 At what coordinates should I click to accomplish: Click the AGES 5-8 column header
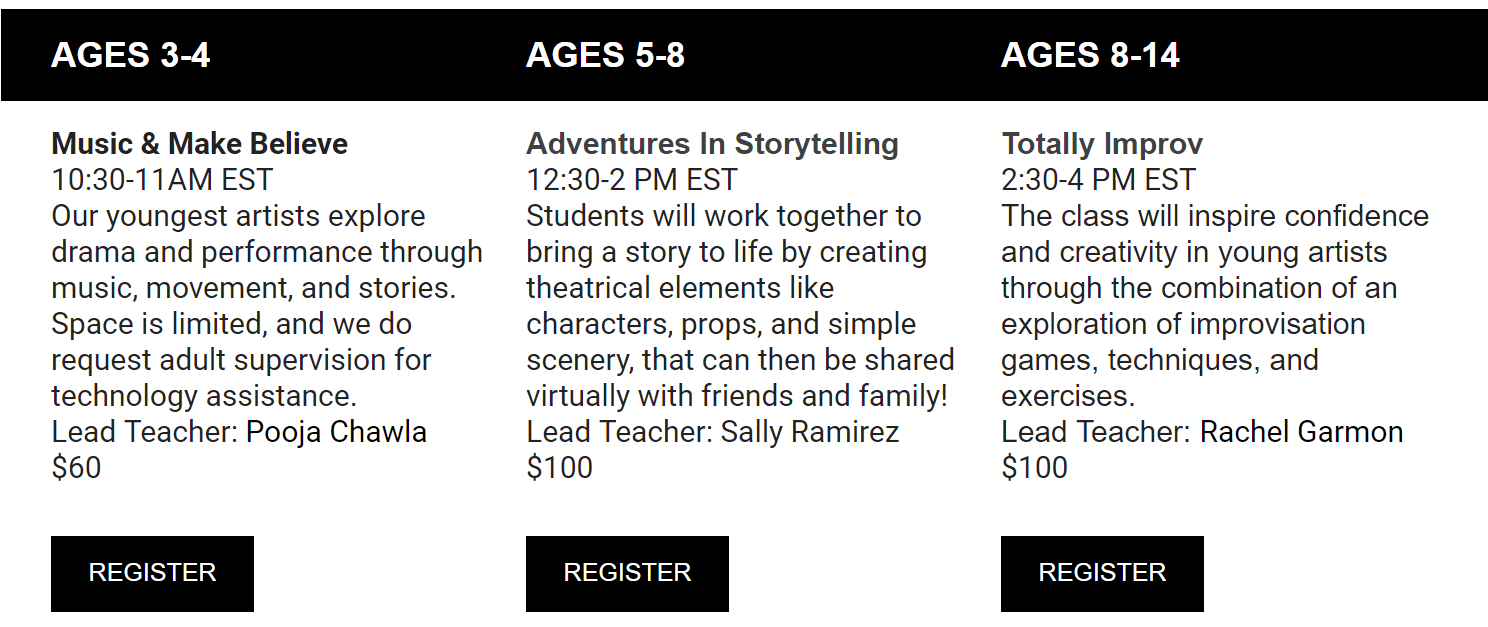(606, 55)
